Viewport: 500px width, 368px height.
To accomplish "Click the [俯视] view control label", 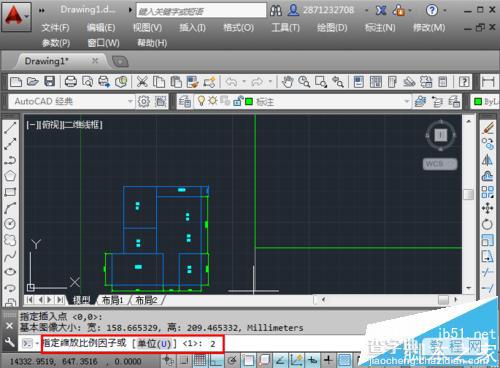I will (50, 125).
